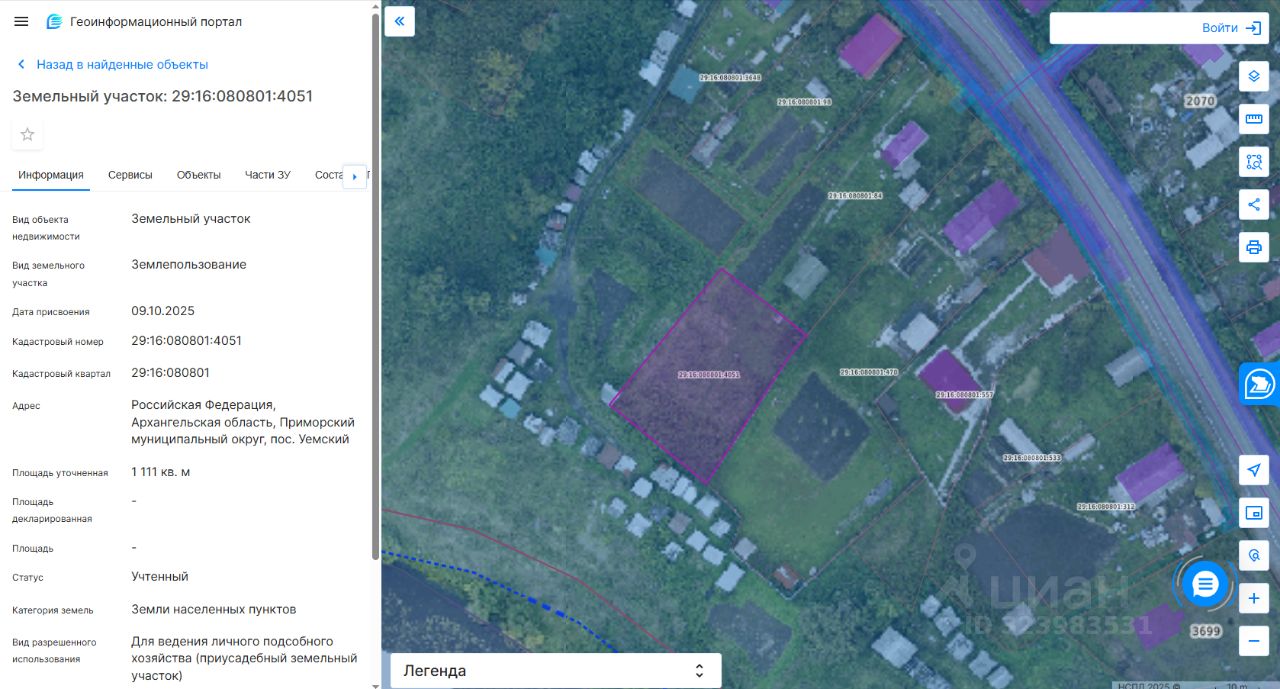Viewport: 1280px width, 689px height.
Task: Go back via Назад в найденные объекты
Action: coord(122,64)
